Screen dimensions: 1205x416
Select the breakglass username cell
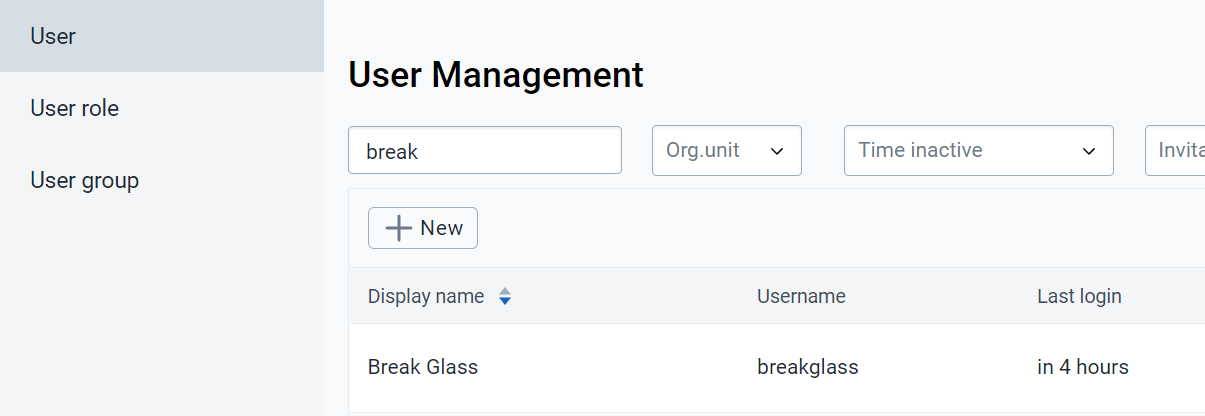808,367
